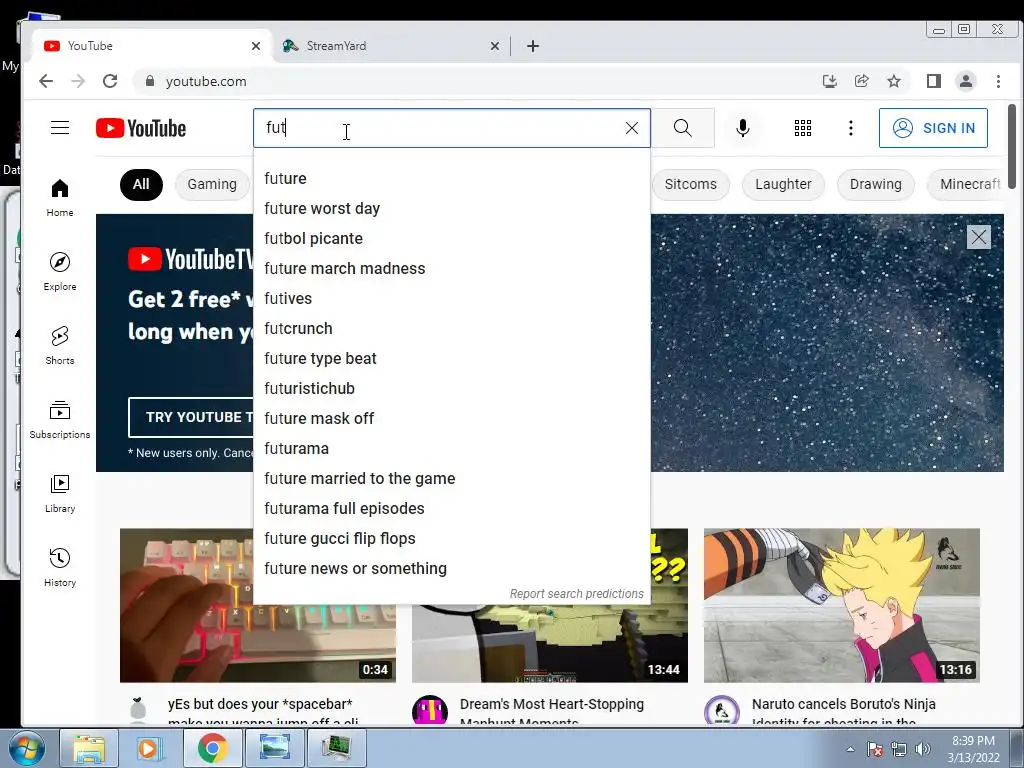Choose suggestion "futbol picante"
Viewport: 1024px width, 768px height.
(452, 238)
